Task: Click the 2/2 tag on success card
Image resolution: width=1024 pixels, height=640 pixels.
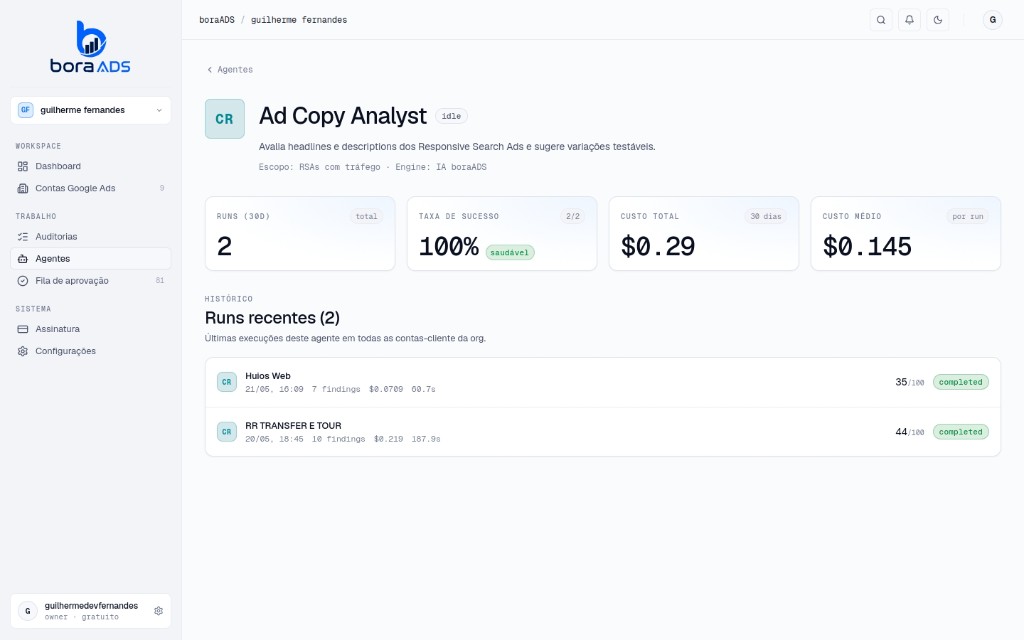Action: click(x=573, y=217)
